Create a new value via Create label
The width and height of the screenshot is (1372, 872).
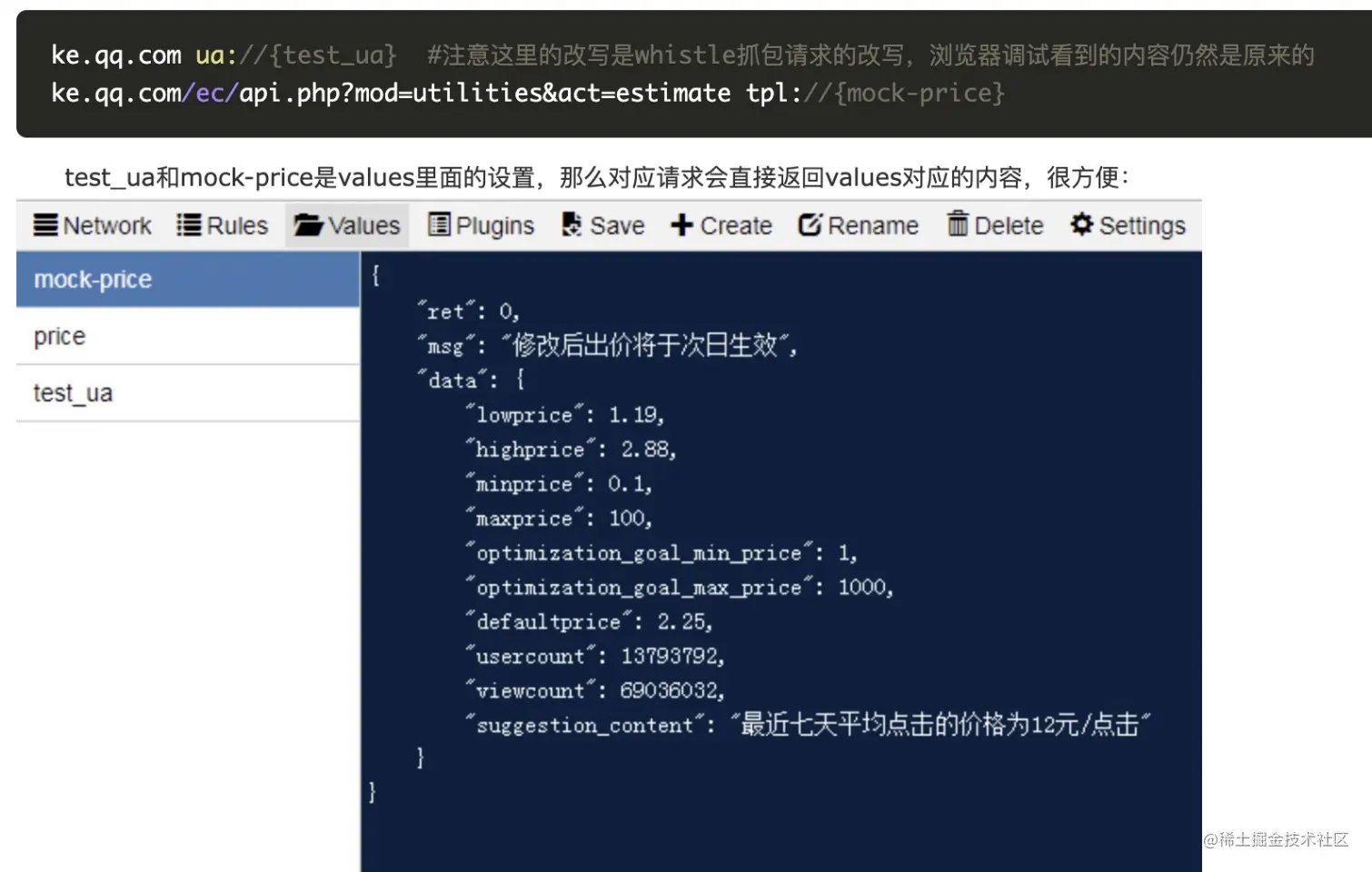[x=736, y=225]
